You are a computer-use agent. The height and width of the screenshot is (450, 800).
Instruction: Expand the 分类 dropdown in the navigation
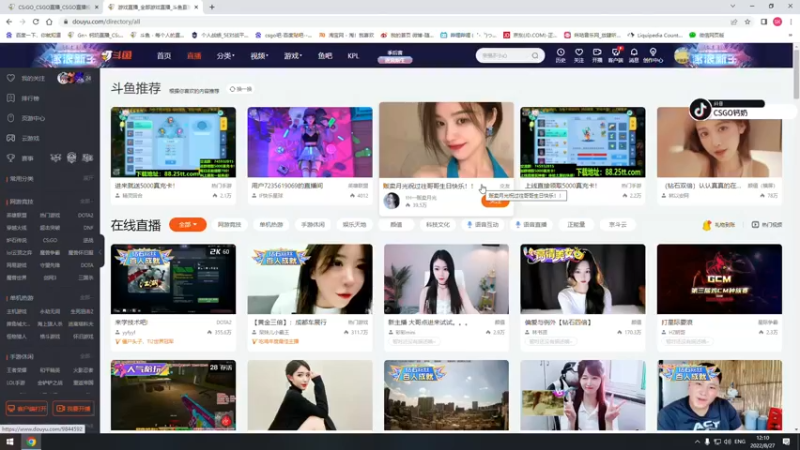tap(225, 56)
